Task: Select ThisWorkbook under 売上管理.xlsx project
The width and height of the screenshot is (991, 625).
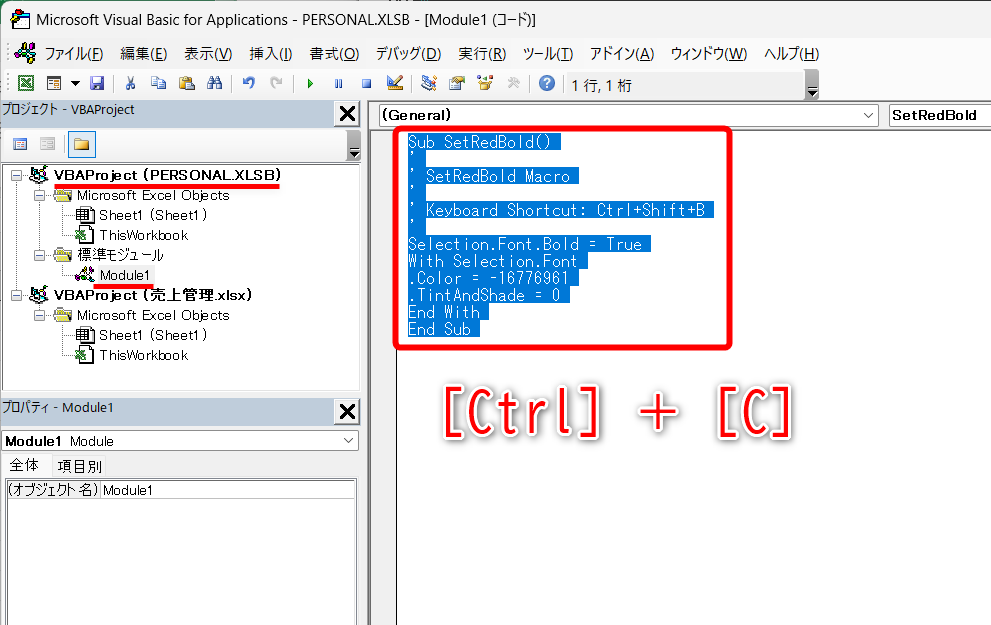Action: (143, 356)
